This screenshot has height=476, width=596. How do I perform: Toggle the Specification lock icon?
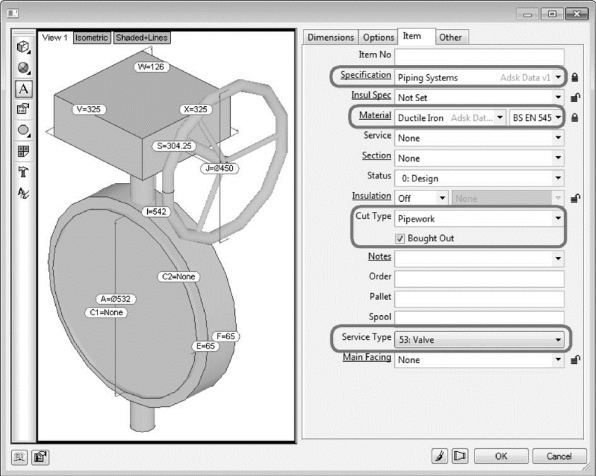pyautogui.click(x=575, y=77)
